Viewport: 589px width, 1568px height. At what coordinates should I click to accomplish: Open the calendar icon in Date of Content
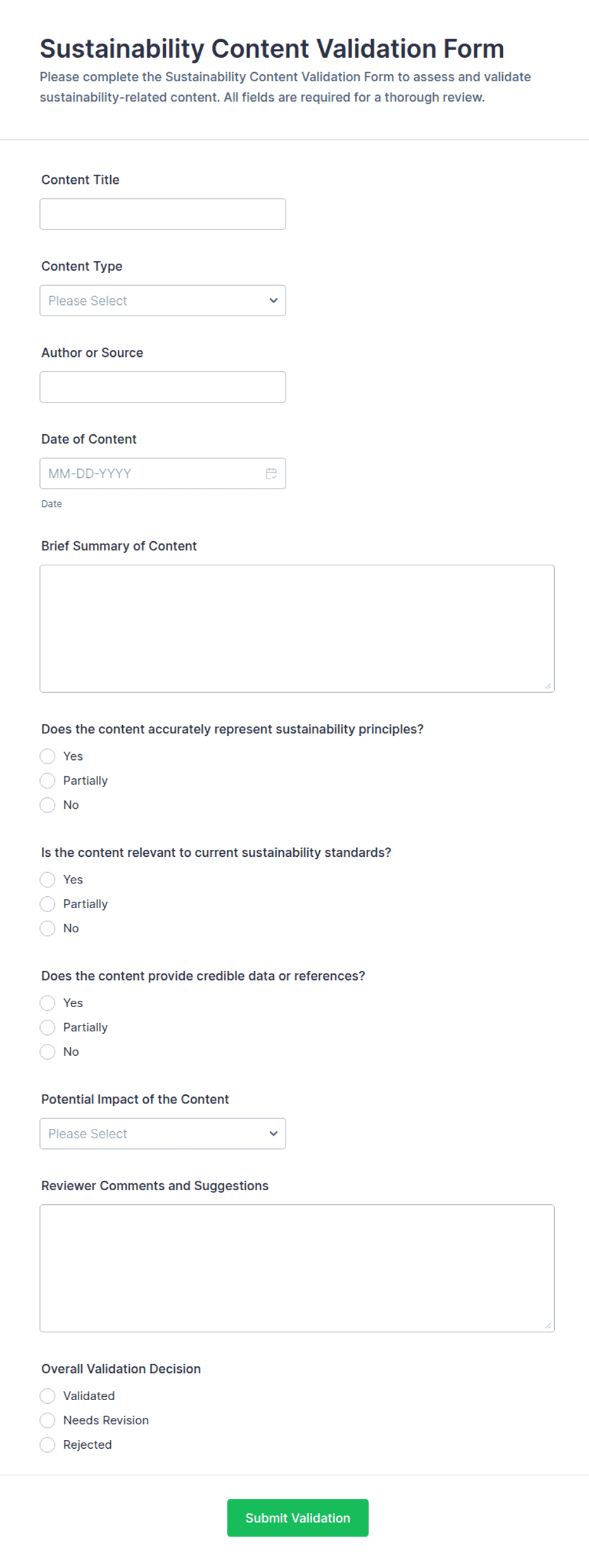tap(271, 473)
